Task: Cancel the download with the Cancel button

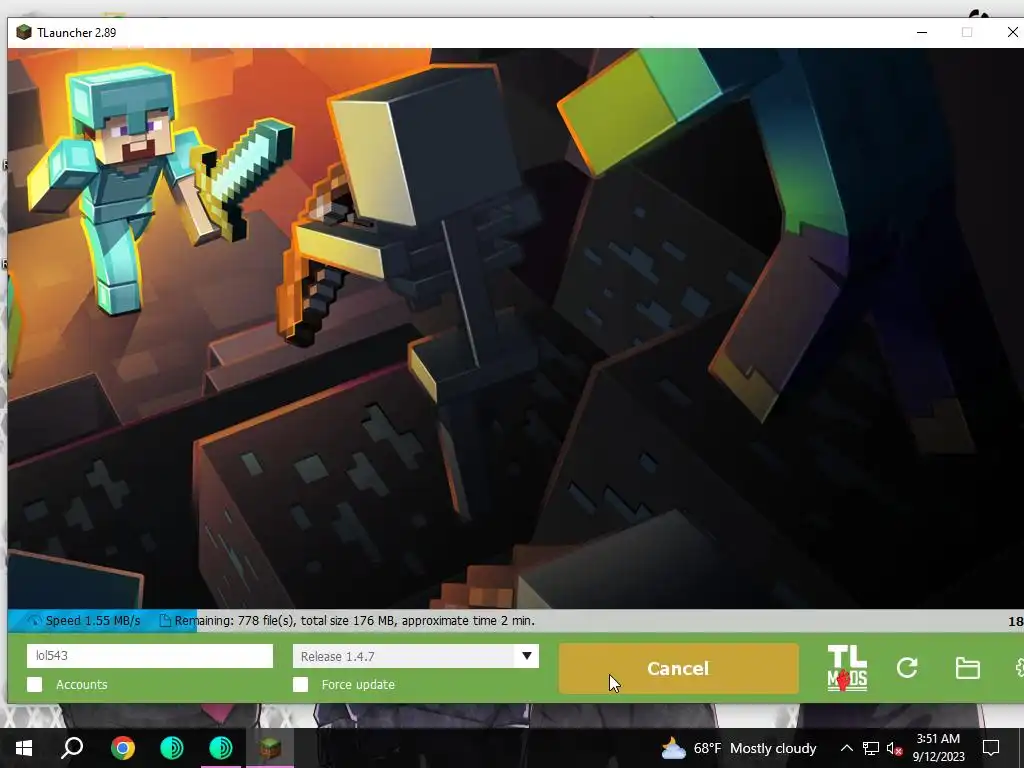Action: click(x=678, y=668)
